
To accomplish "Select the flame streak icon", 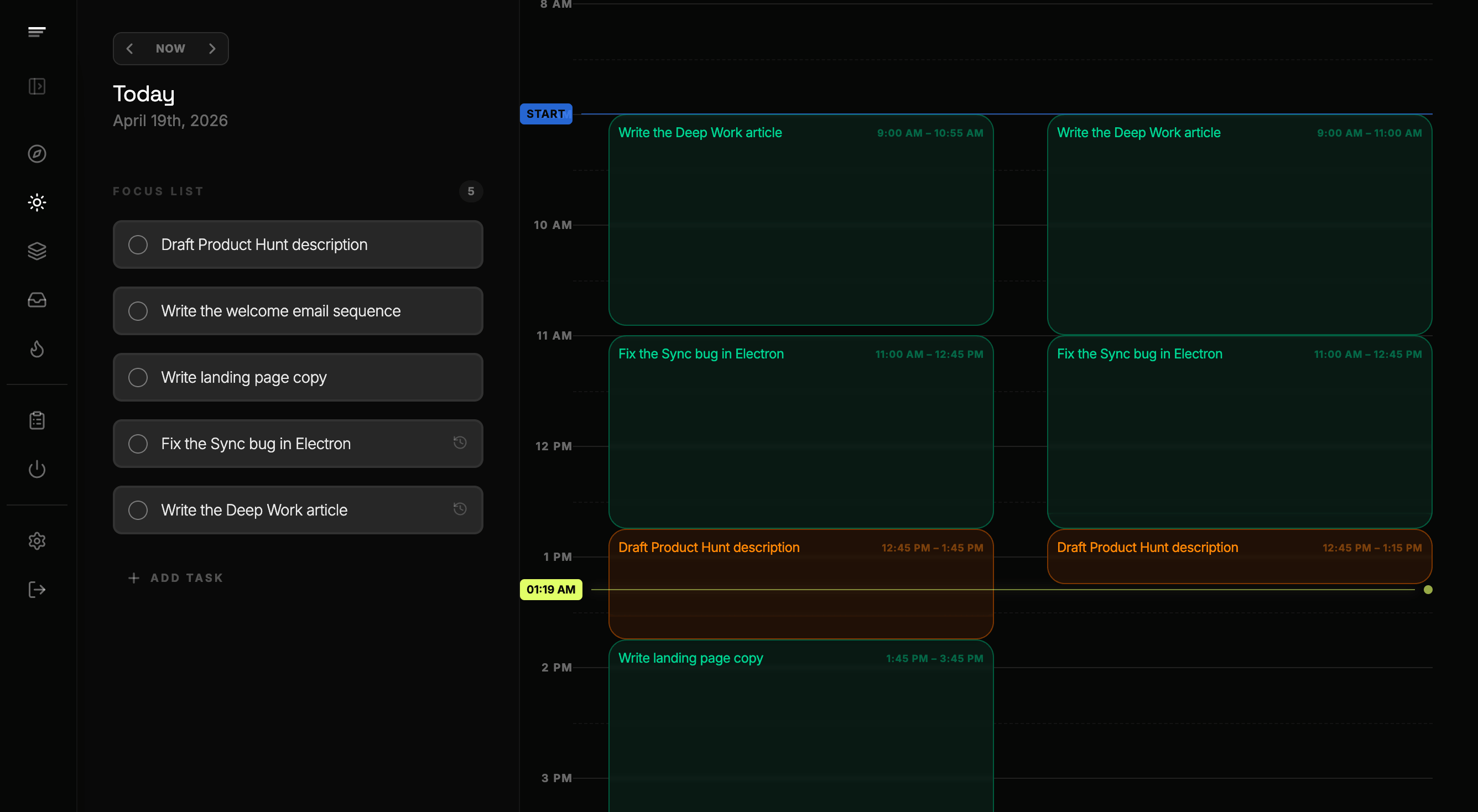I will (x=36, y=350).
